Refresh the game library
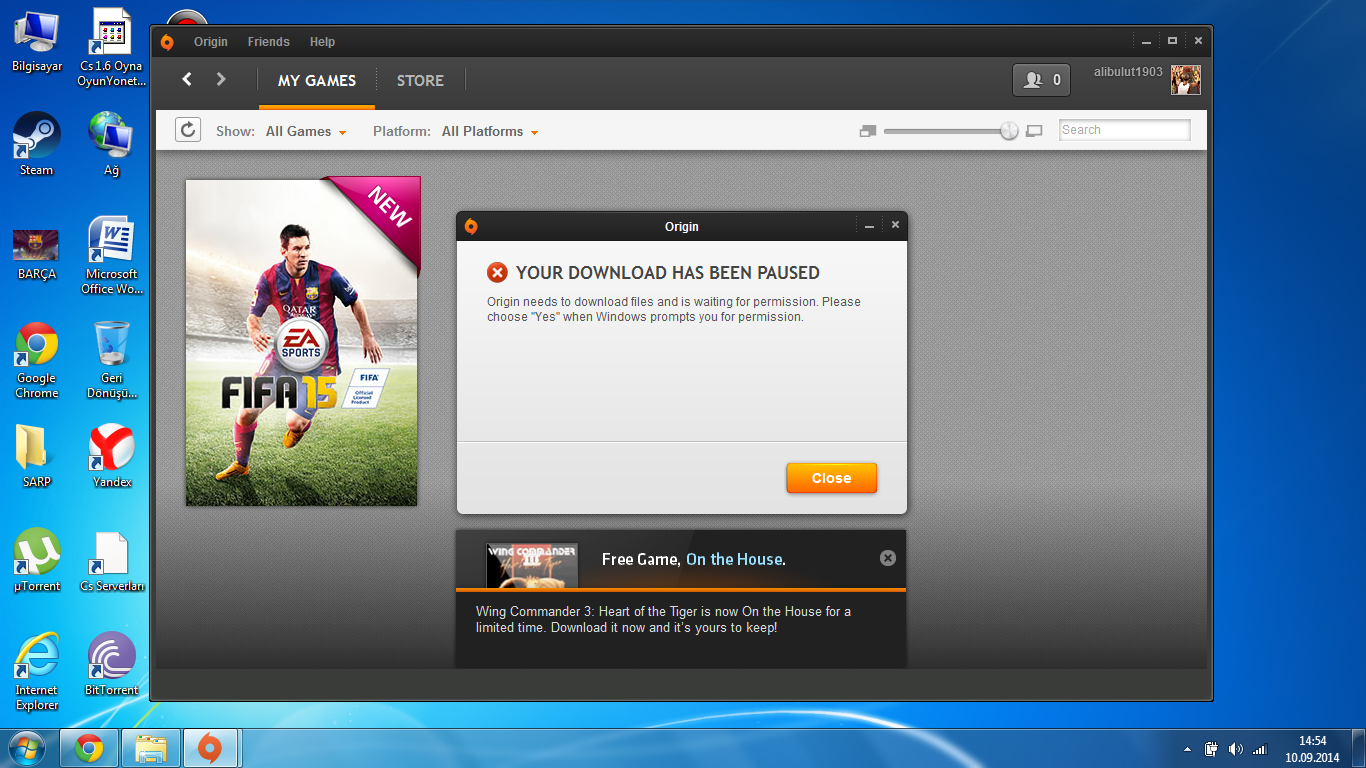Screen dimensions: 1366x768 [188, 130]
